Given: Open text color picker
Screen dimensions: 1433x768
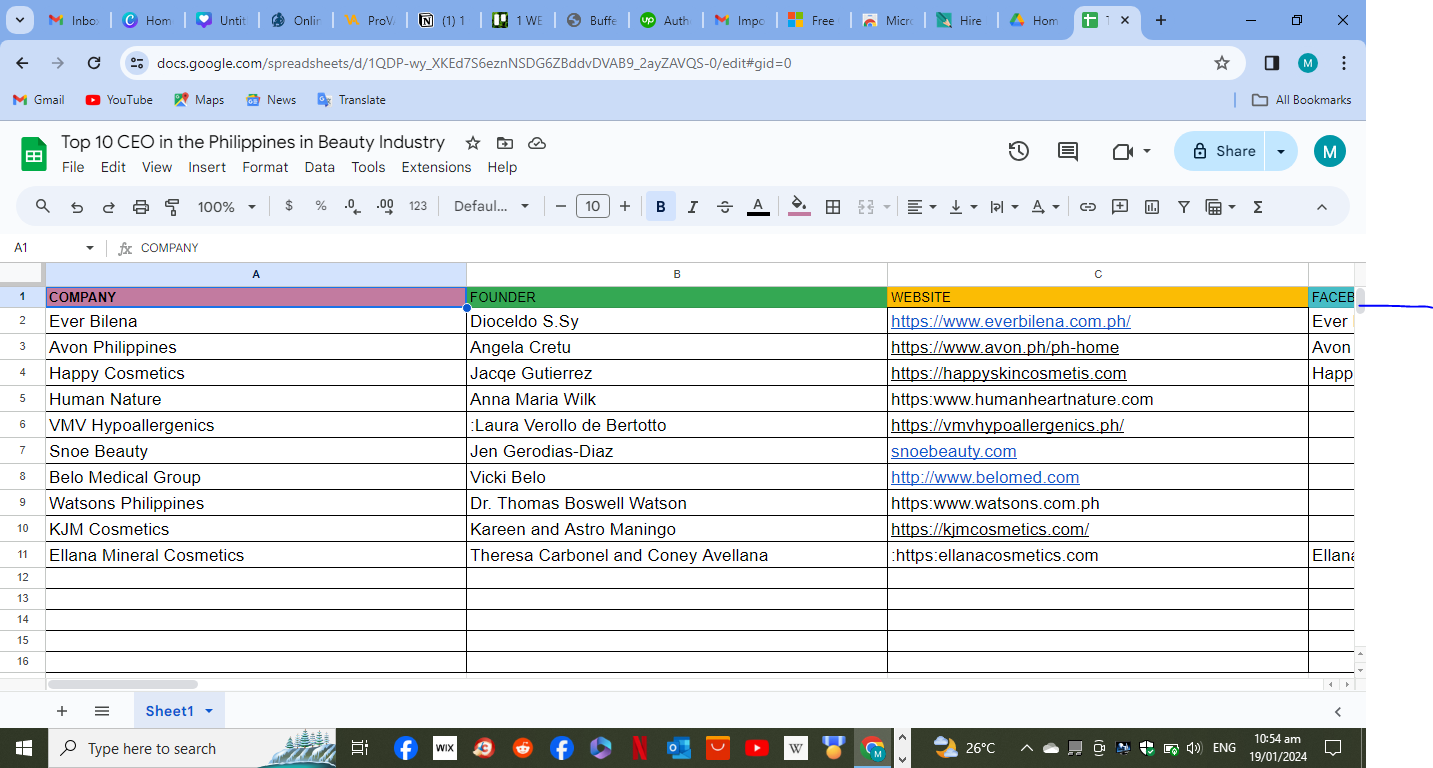Looking at the screenshot, I should point(758,207).
